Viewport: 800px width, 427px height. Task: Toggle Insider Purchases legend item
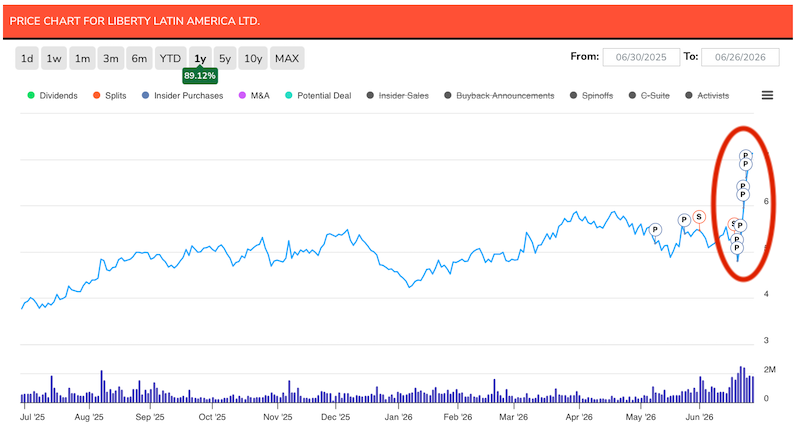[183, 95]
